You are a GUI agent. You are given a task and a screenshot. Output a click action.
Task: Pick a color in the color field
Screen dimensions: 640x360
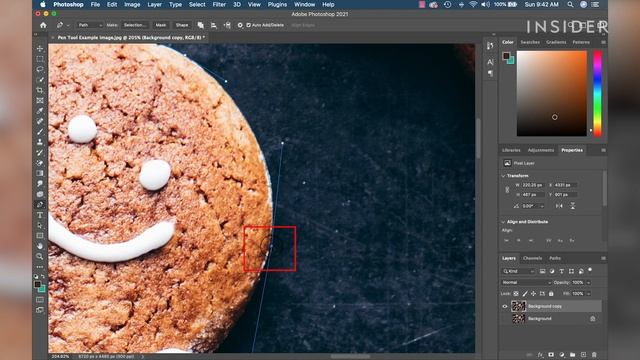[551, 93]
